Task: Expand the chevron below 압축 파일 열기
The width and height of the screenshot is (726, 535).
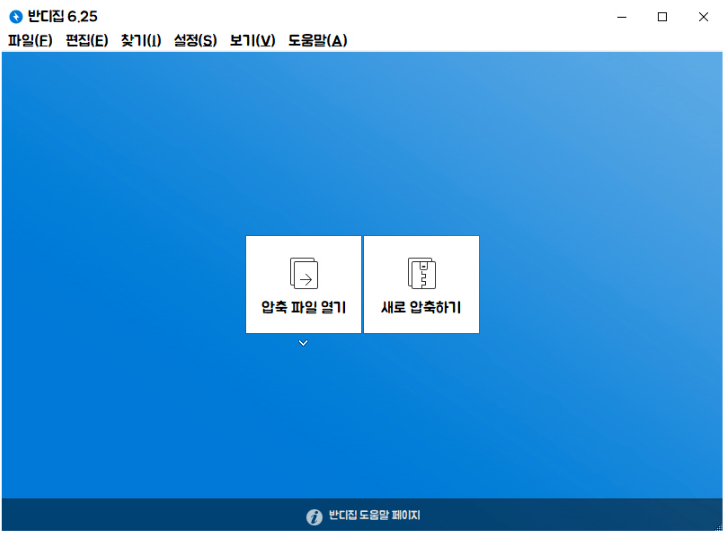Action: point(303,343)
